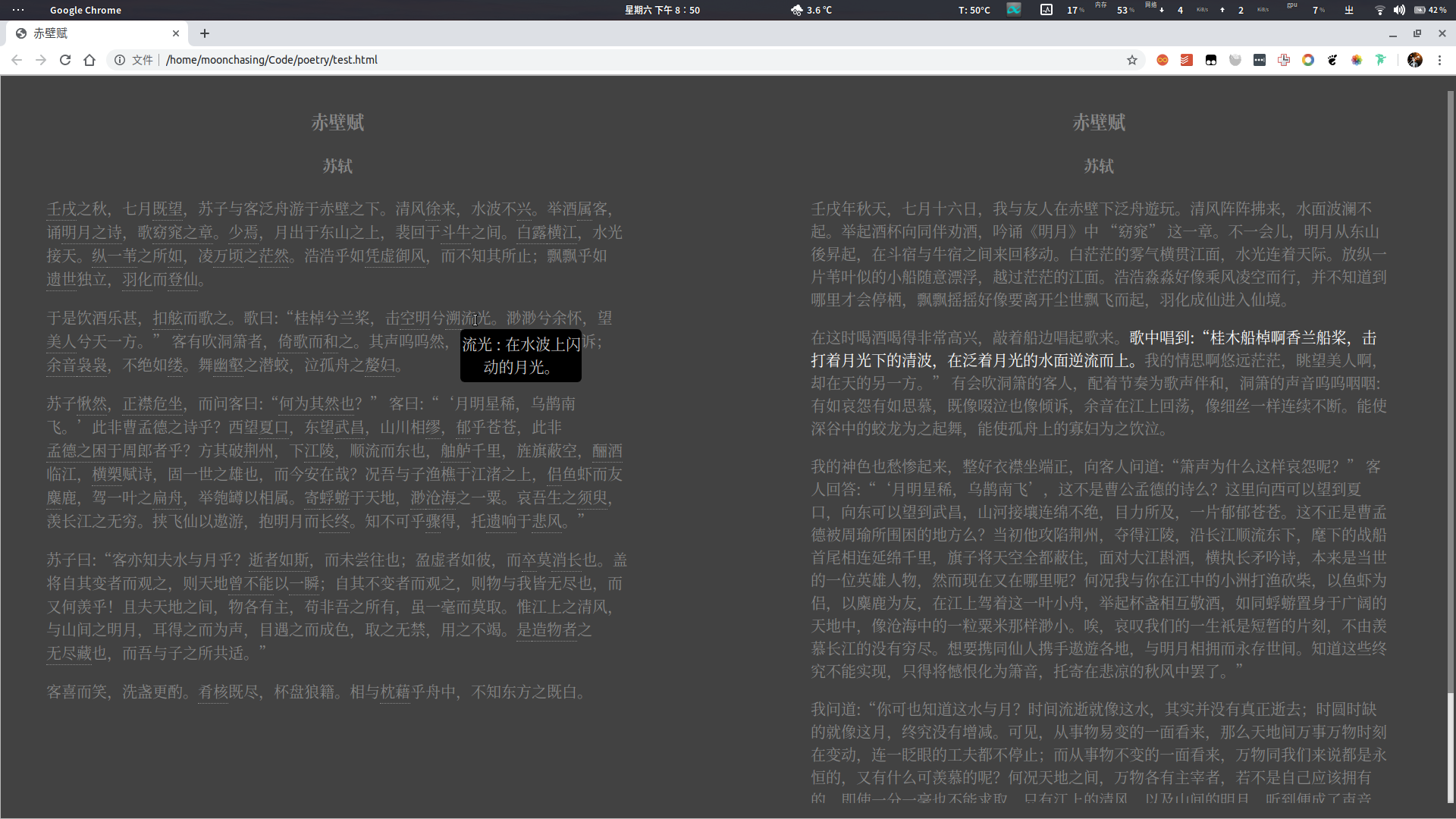Bookmark this page with the star icon
The image size is (1456, 819).
1131,60
